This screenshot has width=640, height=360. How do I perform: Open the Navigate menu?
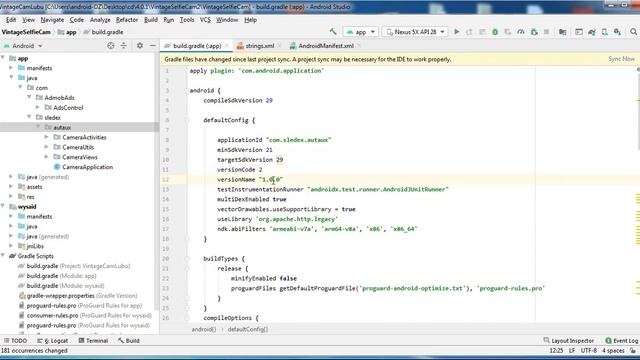[x=52, y=20]
